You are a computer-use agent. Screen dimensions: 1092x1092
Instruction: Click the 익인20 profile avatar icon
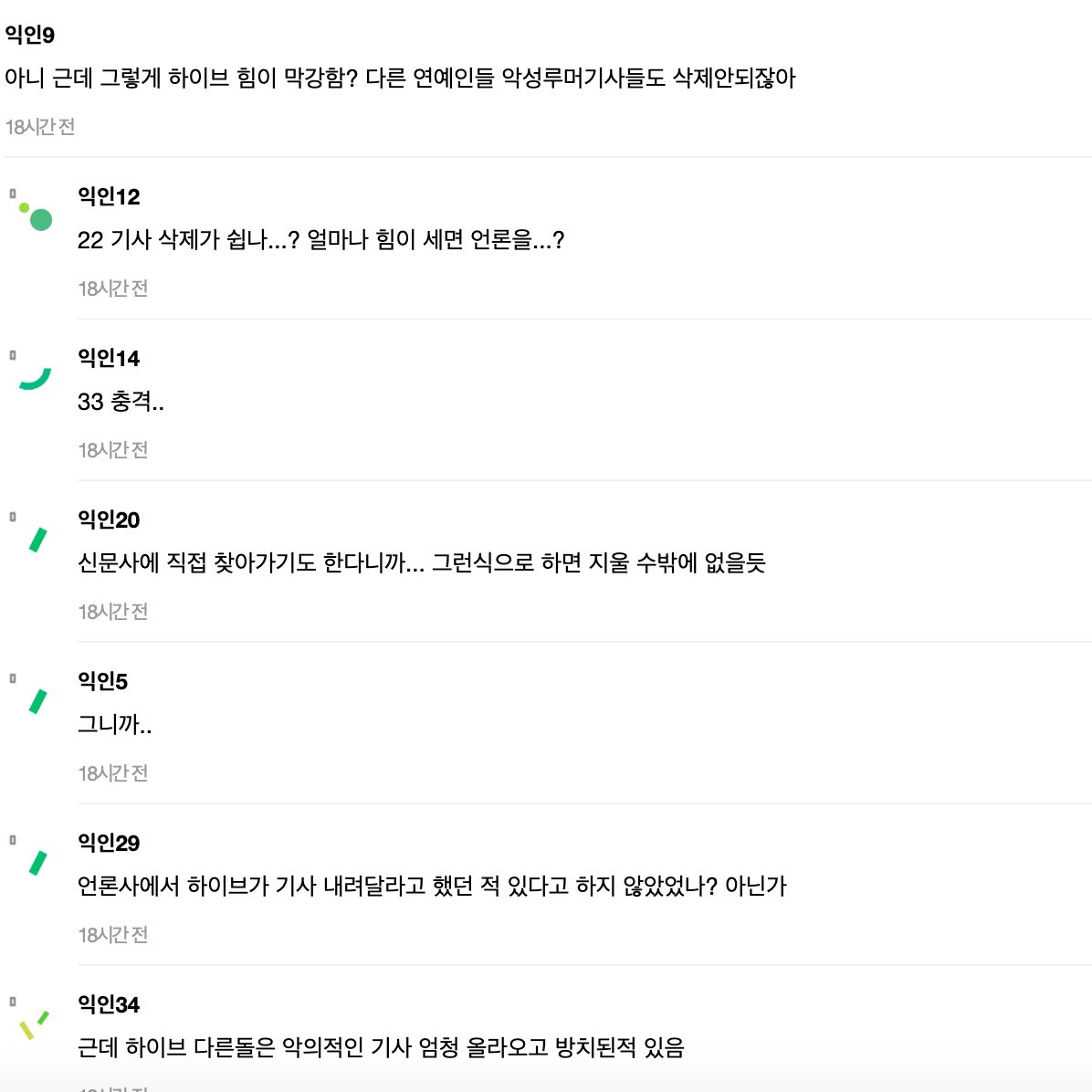37,540
